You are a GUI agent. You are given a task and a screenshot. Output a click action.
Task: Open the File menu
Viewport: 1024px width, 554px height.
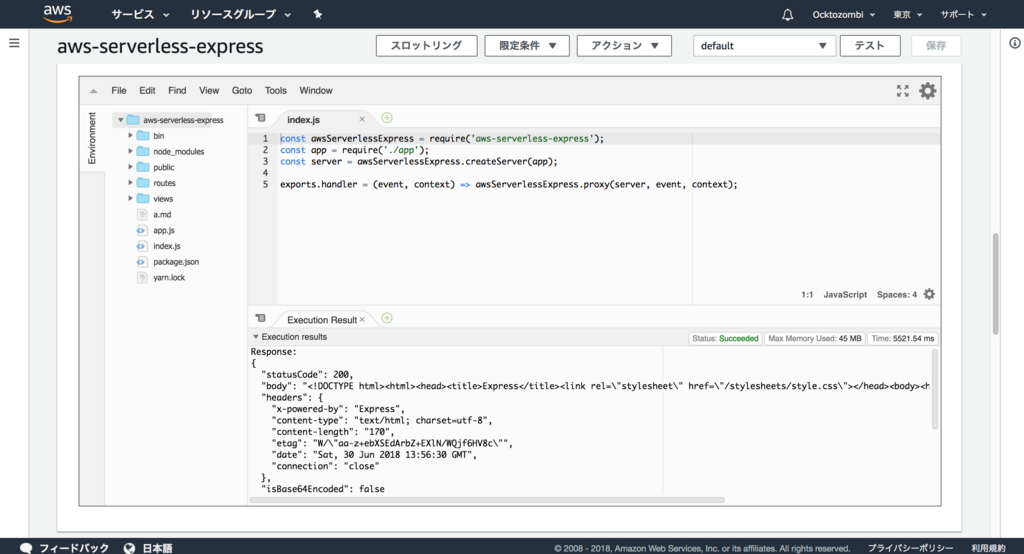(119, 91)
